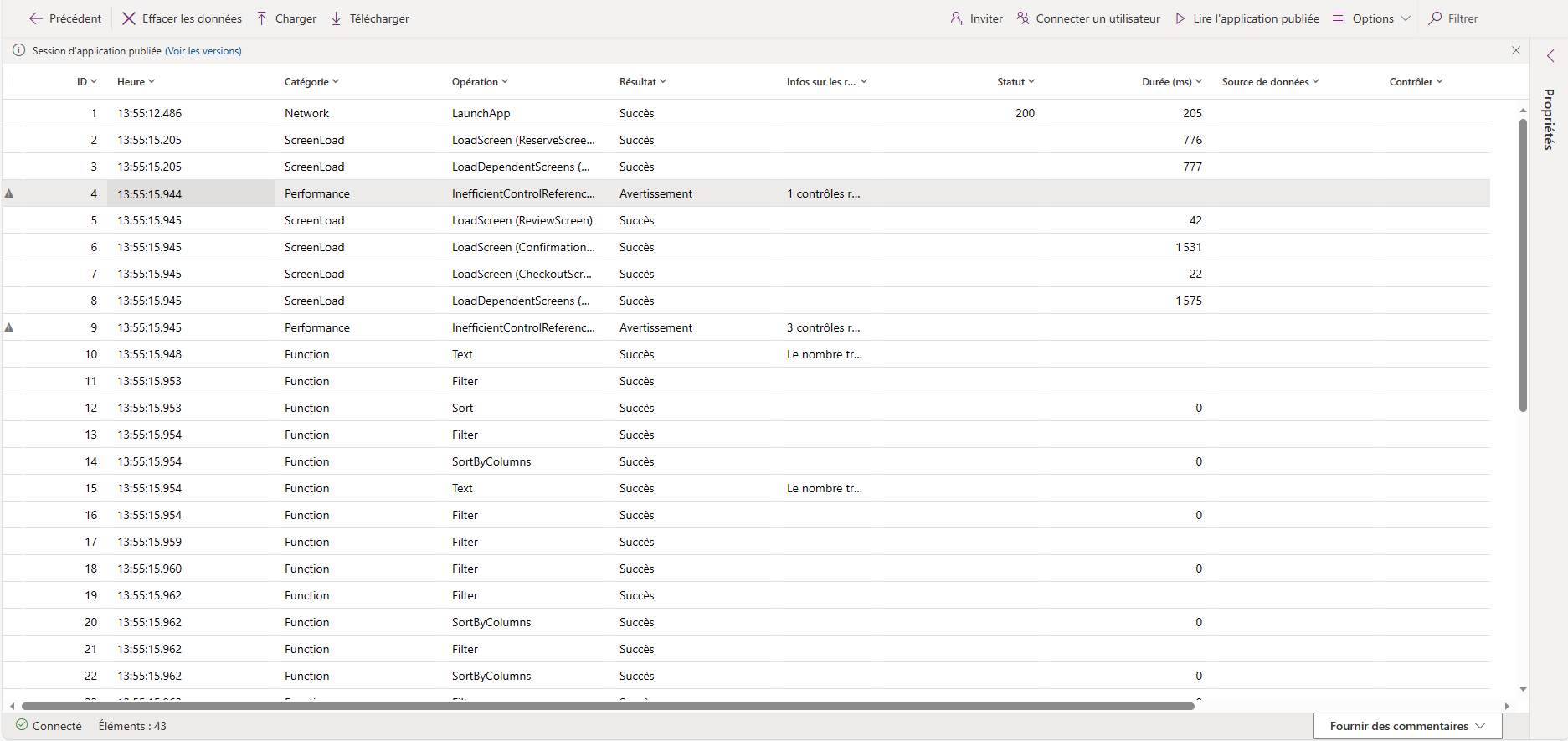
Task: Select row 20 SortByColumns operation
Action: (491, 622)
